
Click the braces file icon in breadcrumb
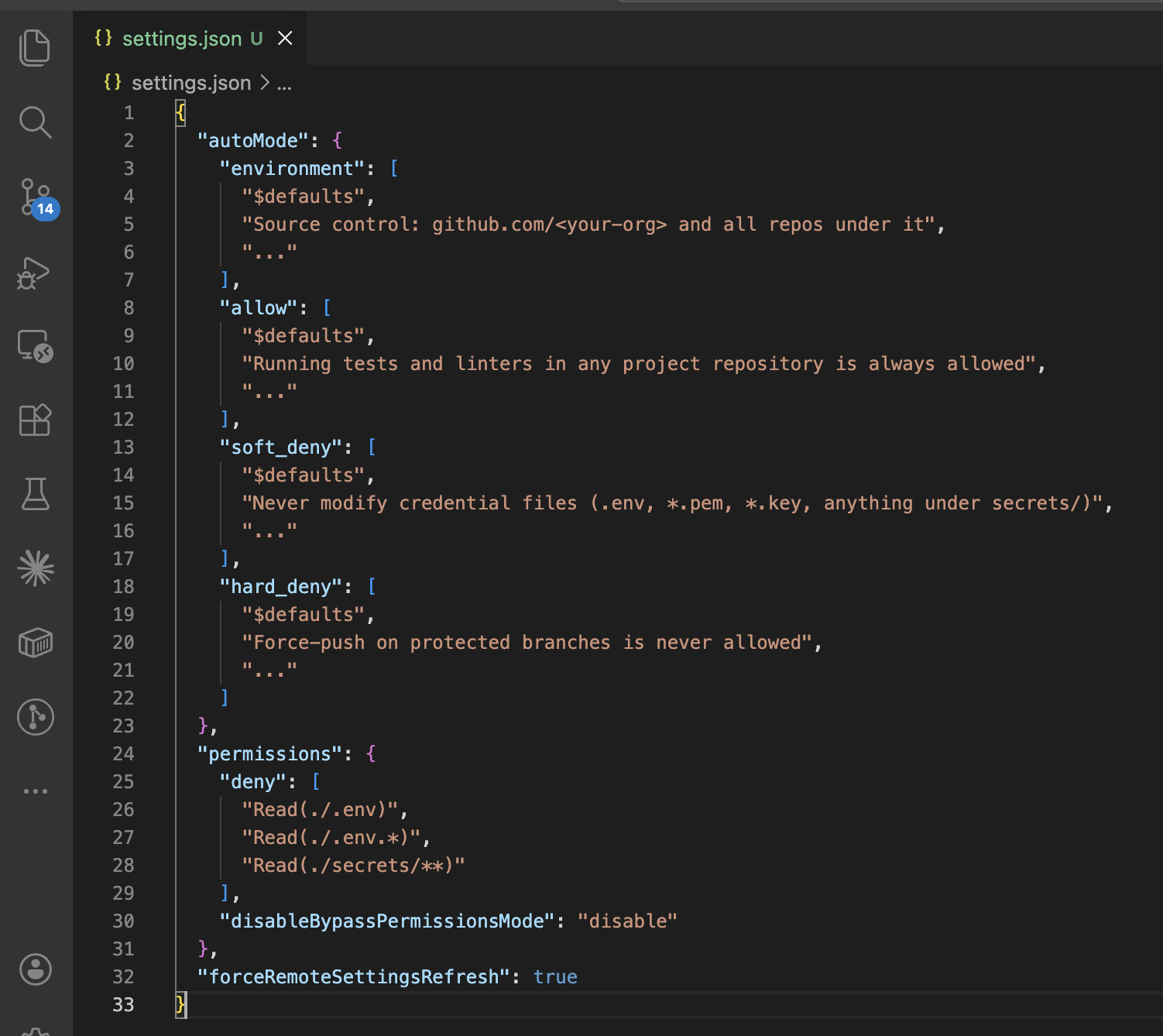click(x=113, y=82)
